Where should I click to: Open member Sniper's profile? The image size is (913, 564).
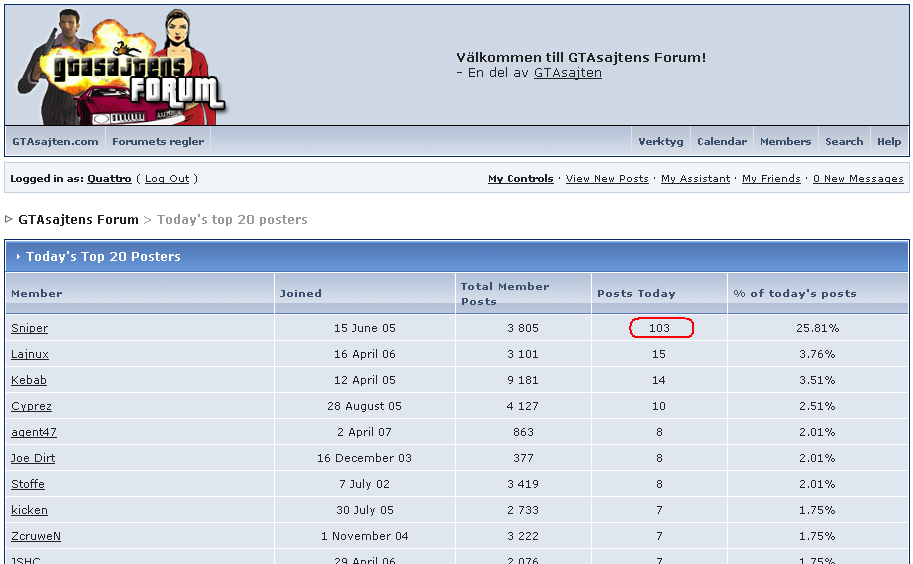pos(30,328)
